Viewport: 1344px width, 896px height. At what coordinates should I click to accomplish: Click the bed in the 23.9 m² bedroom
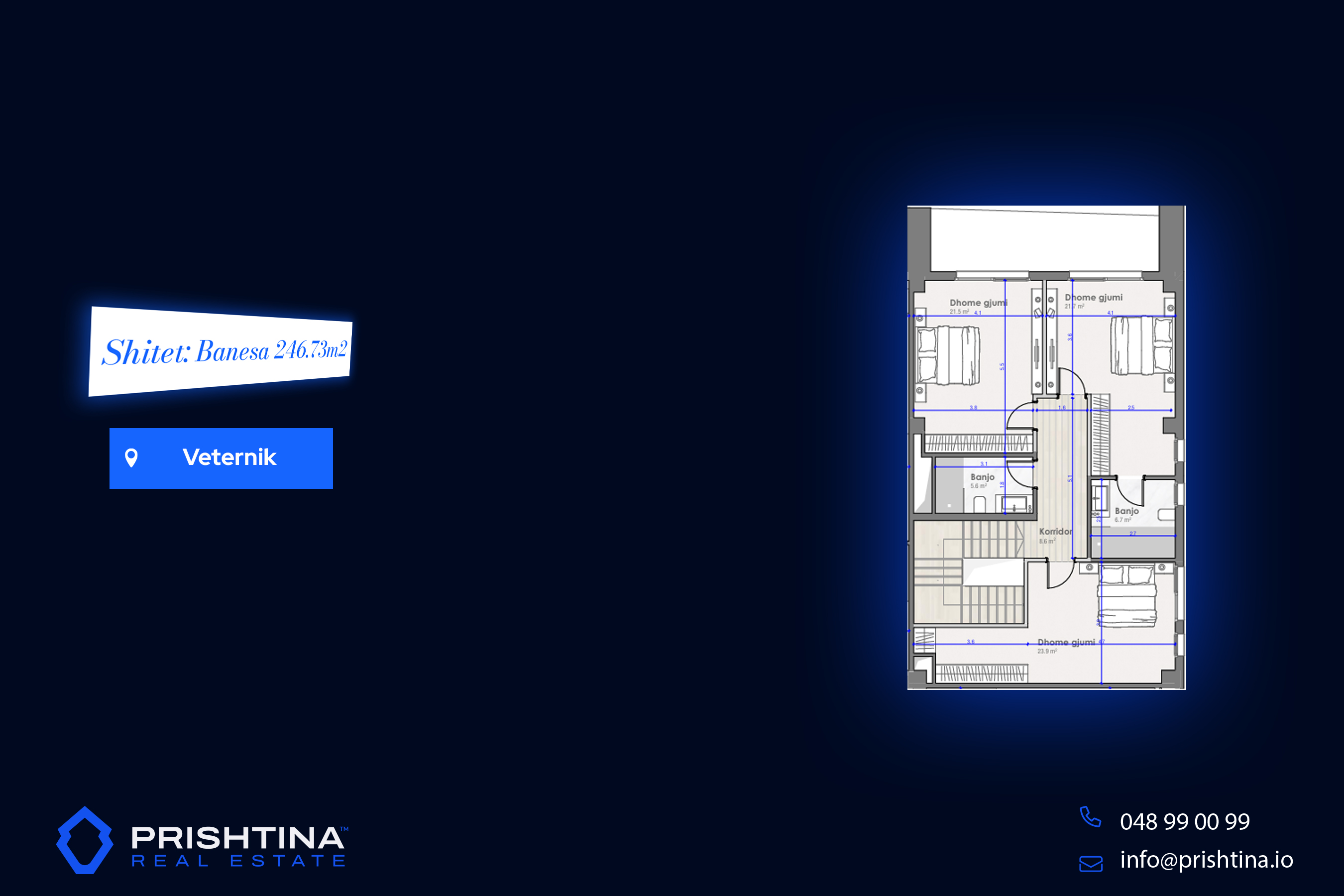(1126, 595)
